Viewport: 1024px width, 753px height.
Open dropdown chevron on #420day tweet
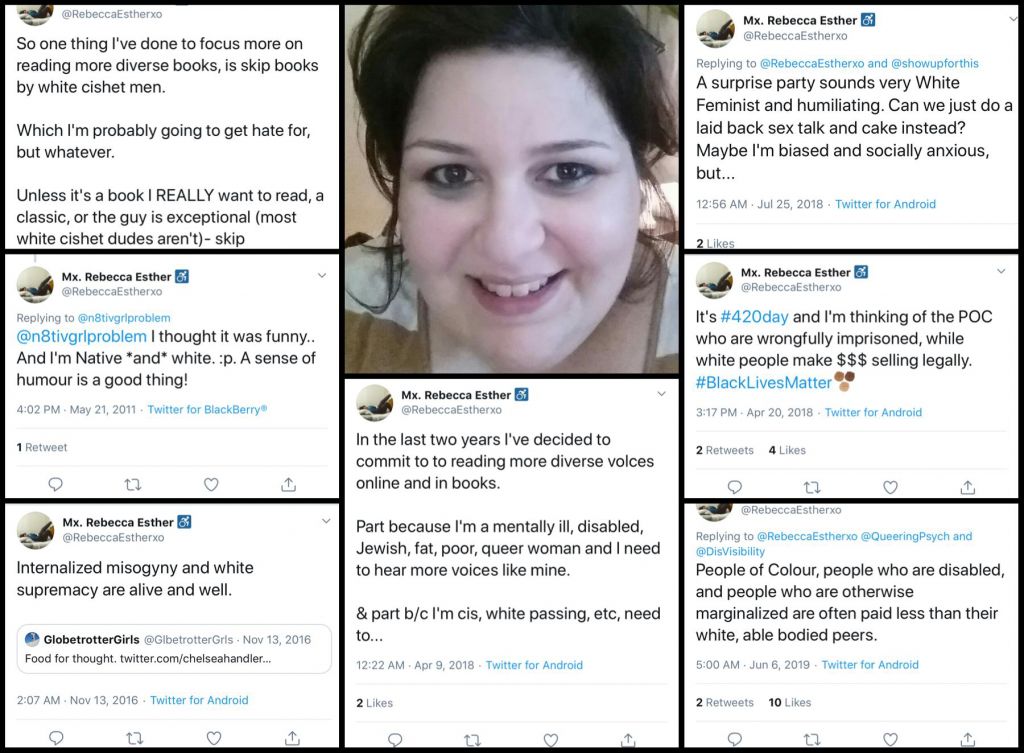click(x=1000, y=271)
